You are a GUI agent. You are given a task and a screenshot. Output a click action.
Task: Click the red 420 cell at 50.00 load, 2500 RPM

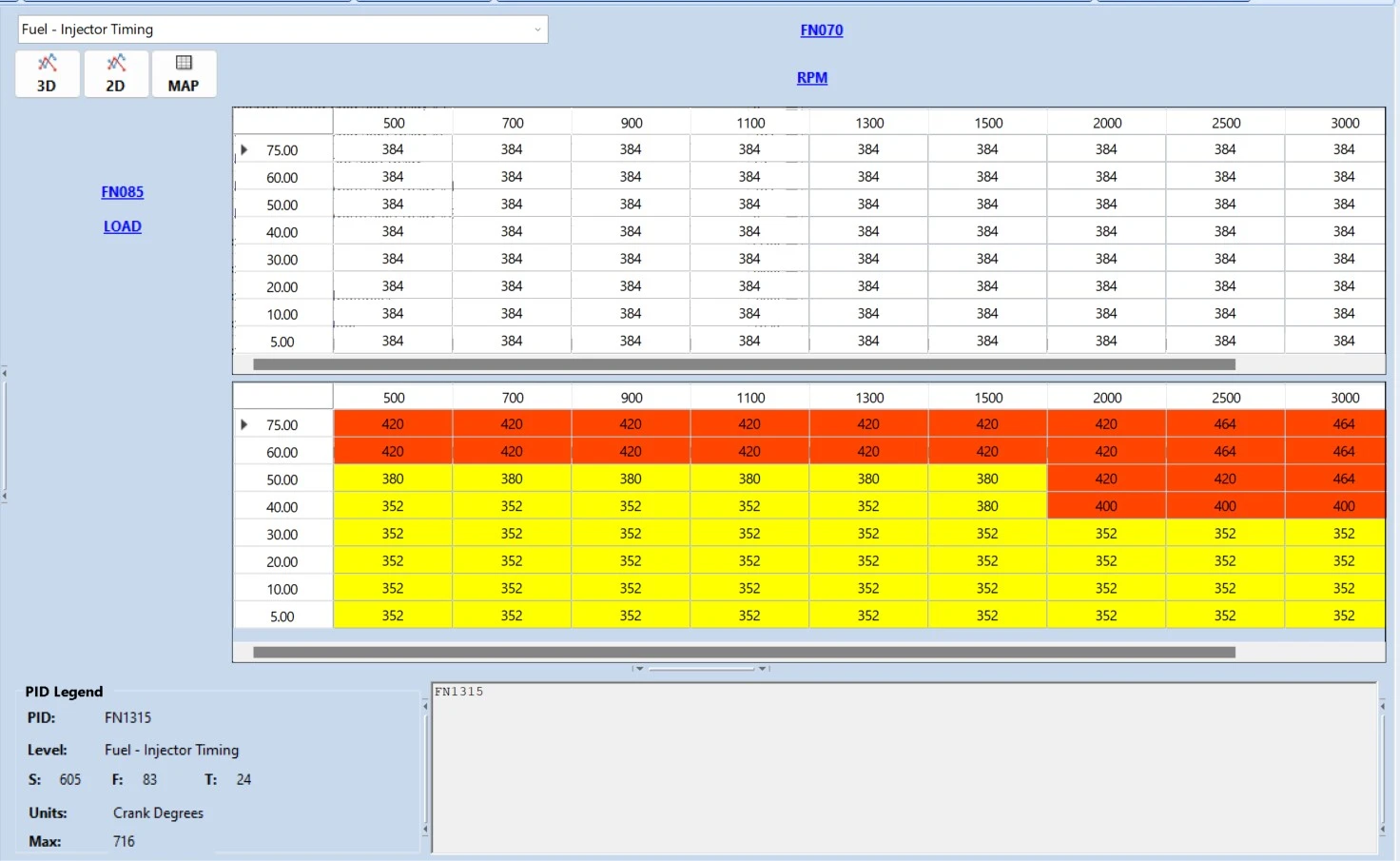point(1225,479)
